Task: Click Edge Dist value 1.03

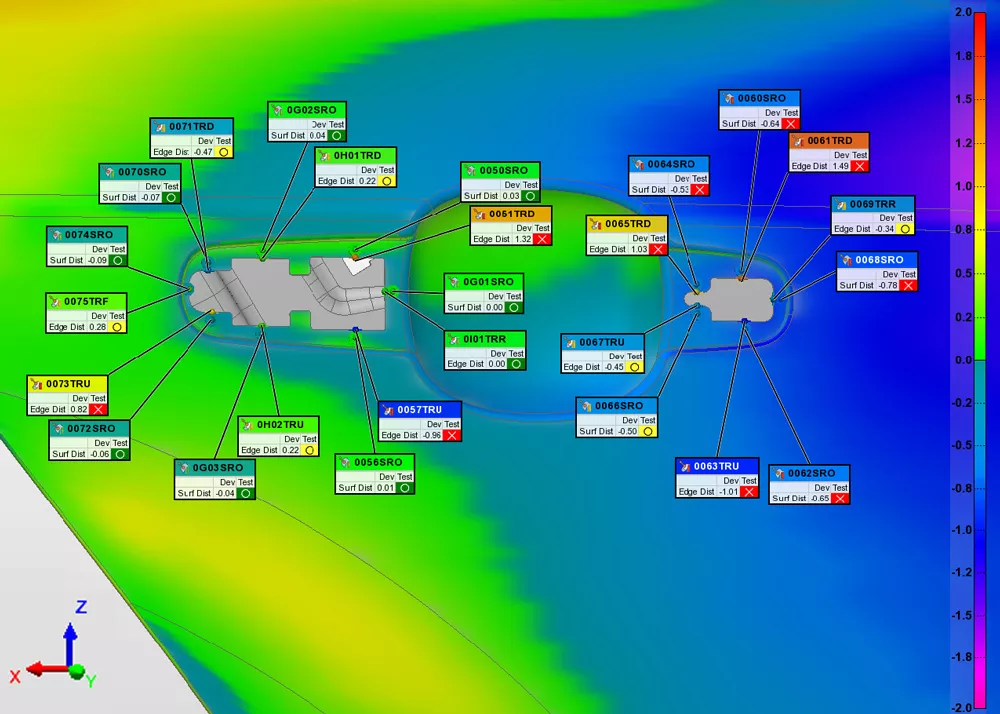Action: (x=639, y=249)
